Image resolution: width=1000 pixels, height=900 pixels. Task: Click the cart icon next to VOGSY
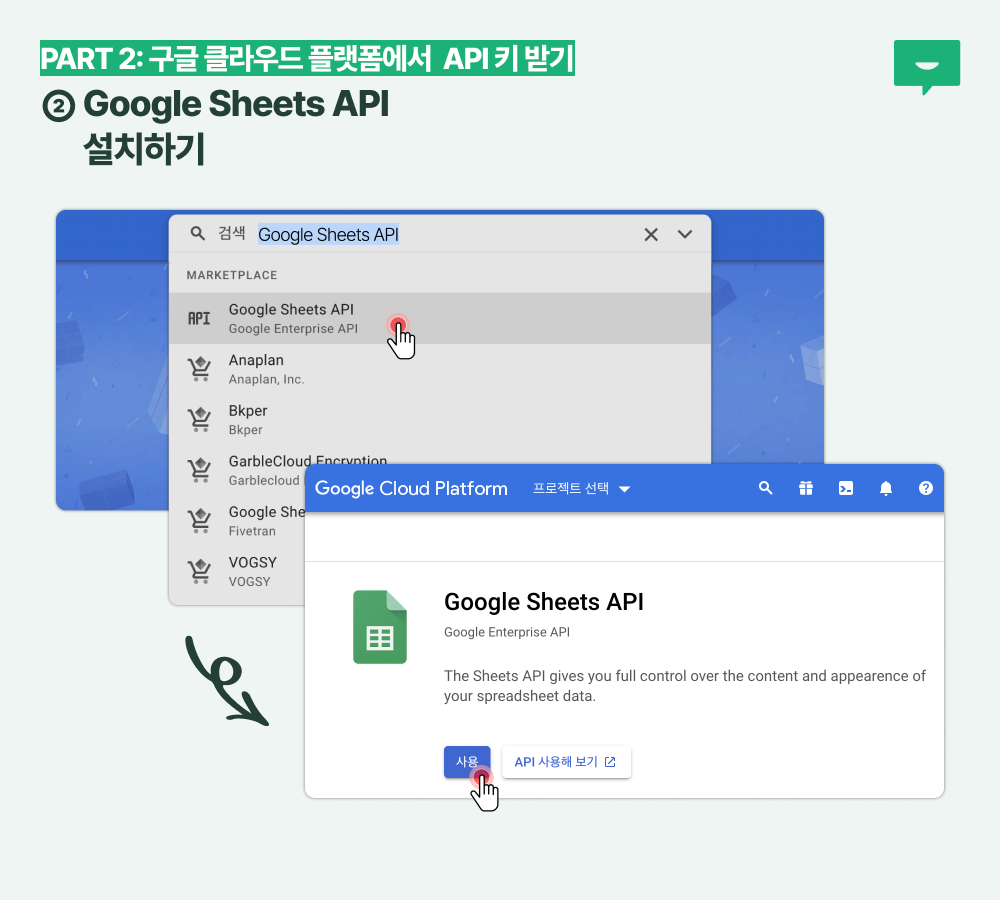200,571
